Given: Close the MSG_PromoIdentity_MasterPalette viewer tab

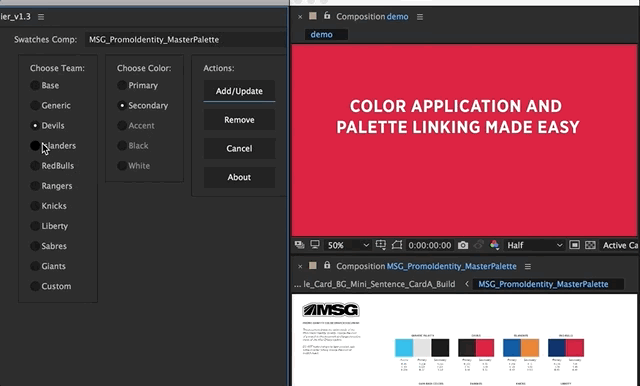Looking at the screenshot, I should point(300,266).
